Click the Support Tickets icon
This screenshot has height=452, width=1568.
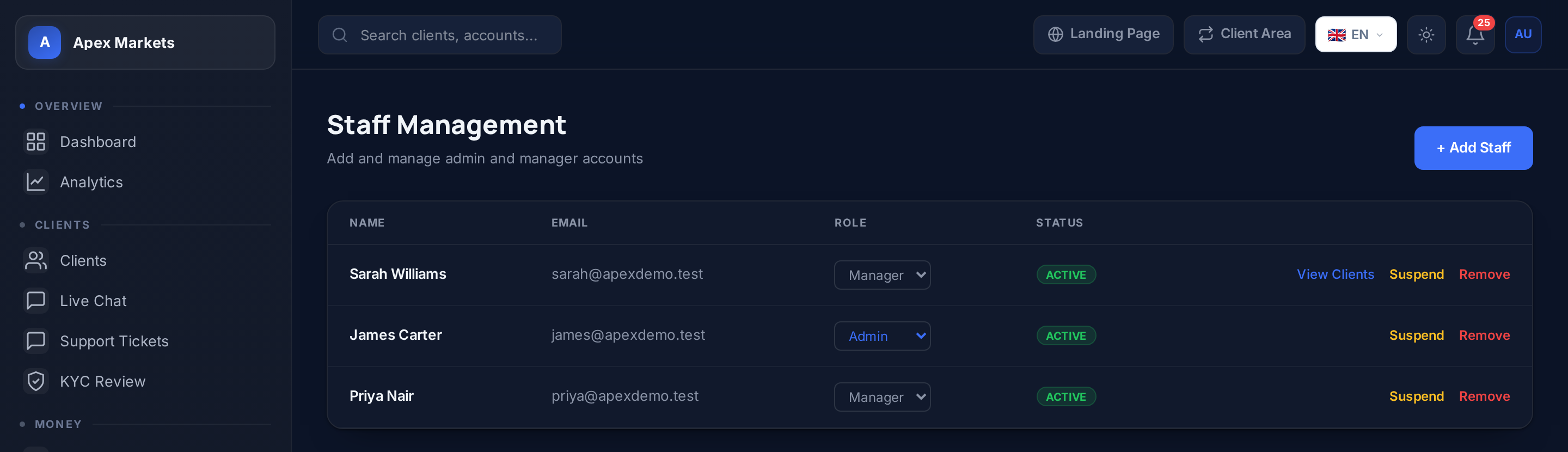36,341
